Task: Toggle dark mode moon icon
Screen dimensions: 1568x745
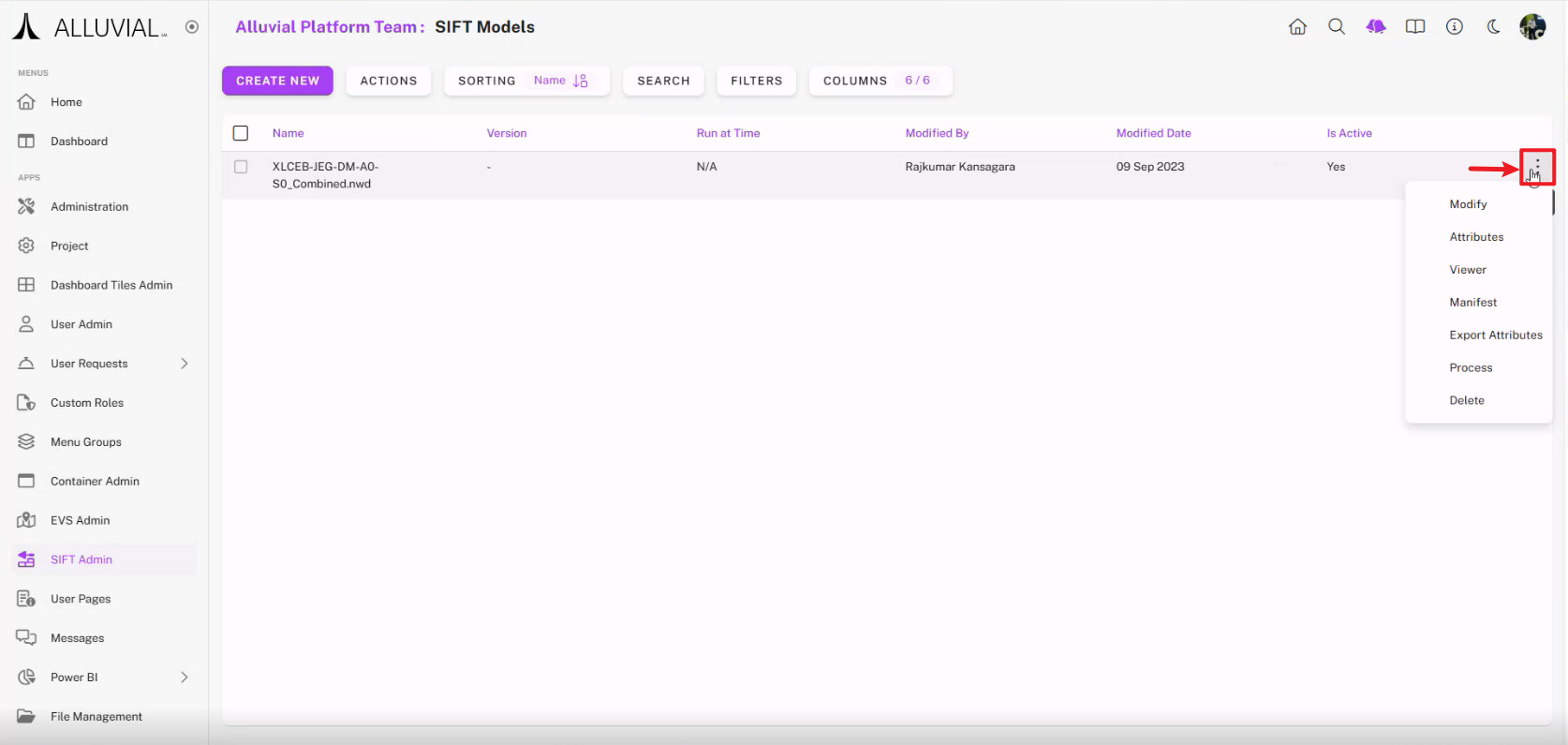Action: tap(1494, 27)
